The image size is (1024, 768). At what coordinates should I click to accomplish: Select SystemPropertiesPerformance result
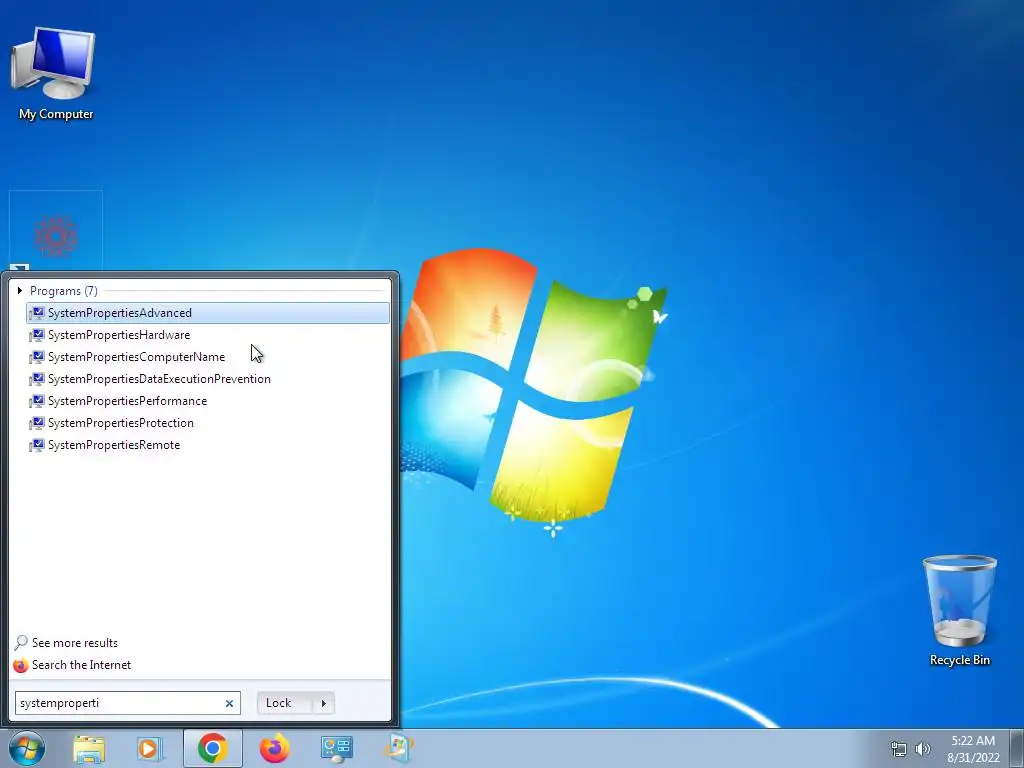[208, 401]
